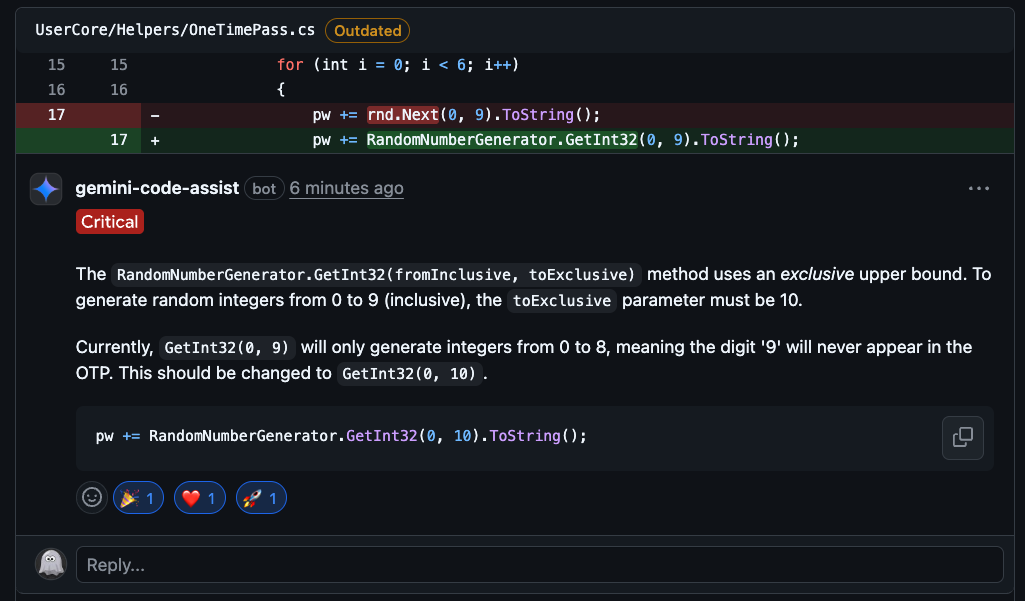Click the Reply input field
Screen dimensions: 1025x601
point(539,564)
